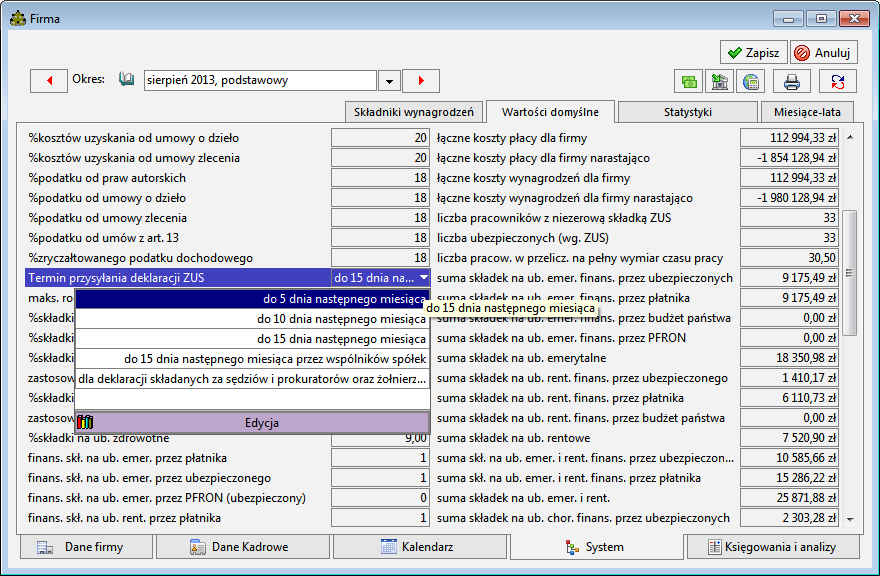Switch to the Miesiące-lata tab
The image size is (880, 576).
pyautogui.click(x=807, y=112)
